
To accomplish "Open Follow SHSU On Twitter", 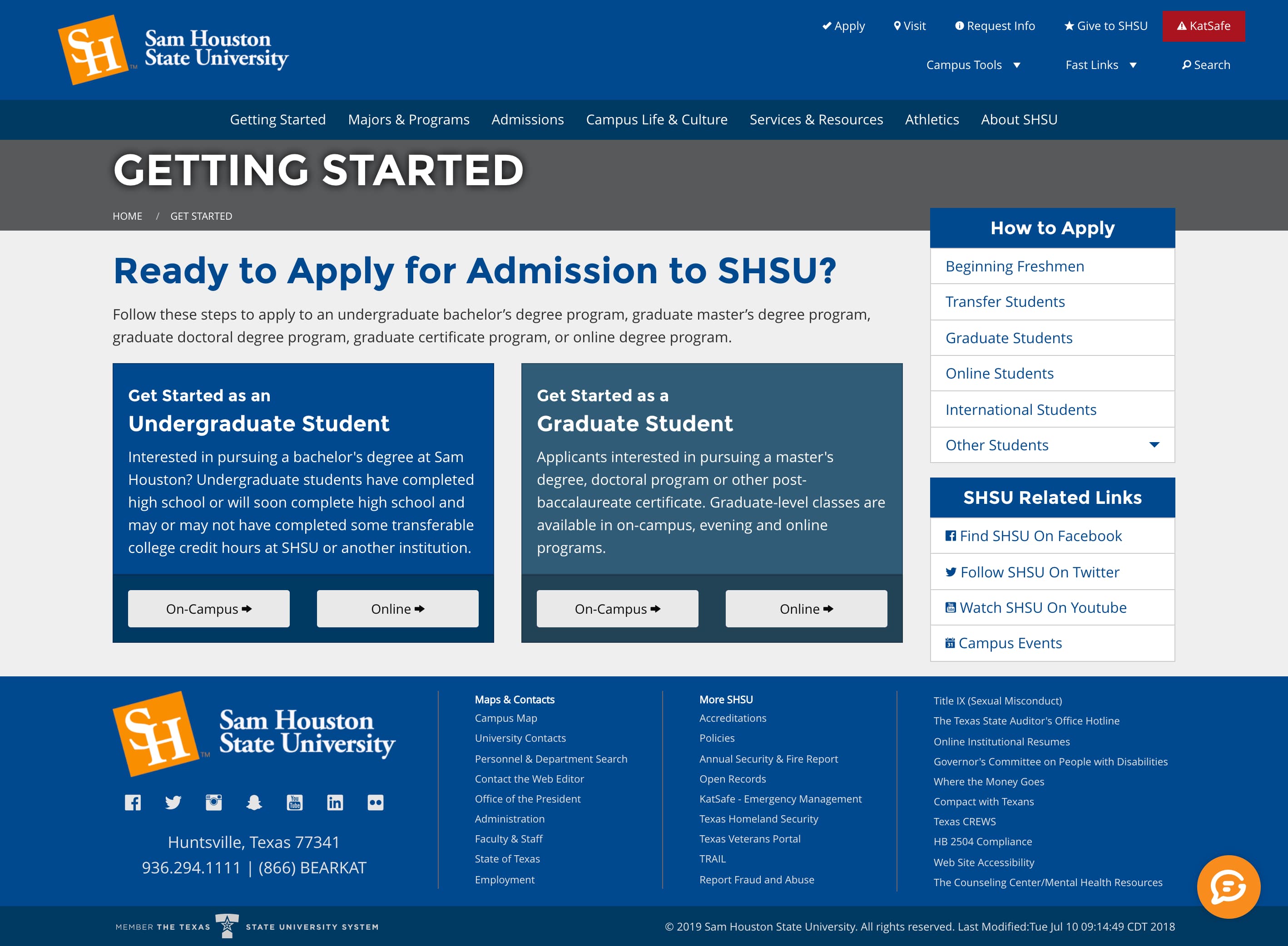I will click(x=1052, y=572).
